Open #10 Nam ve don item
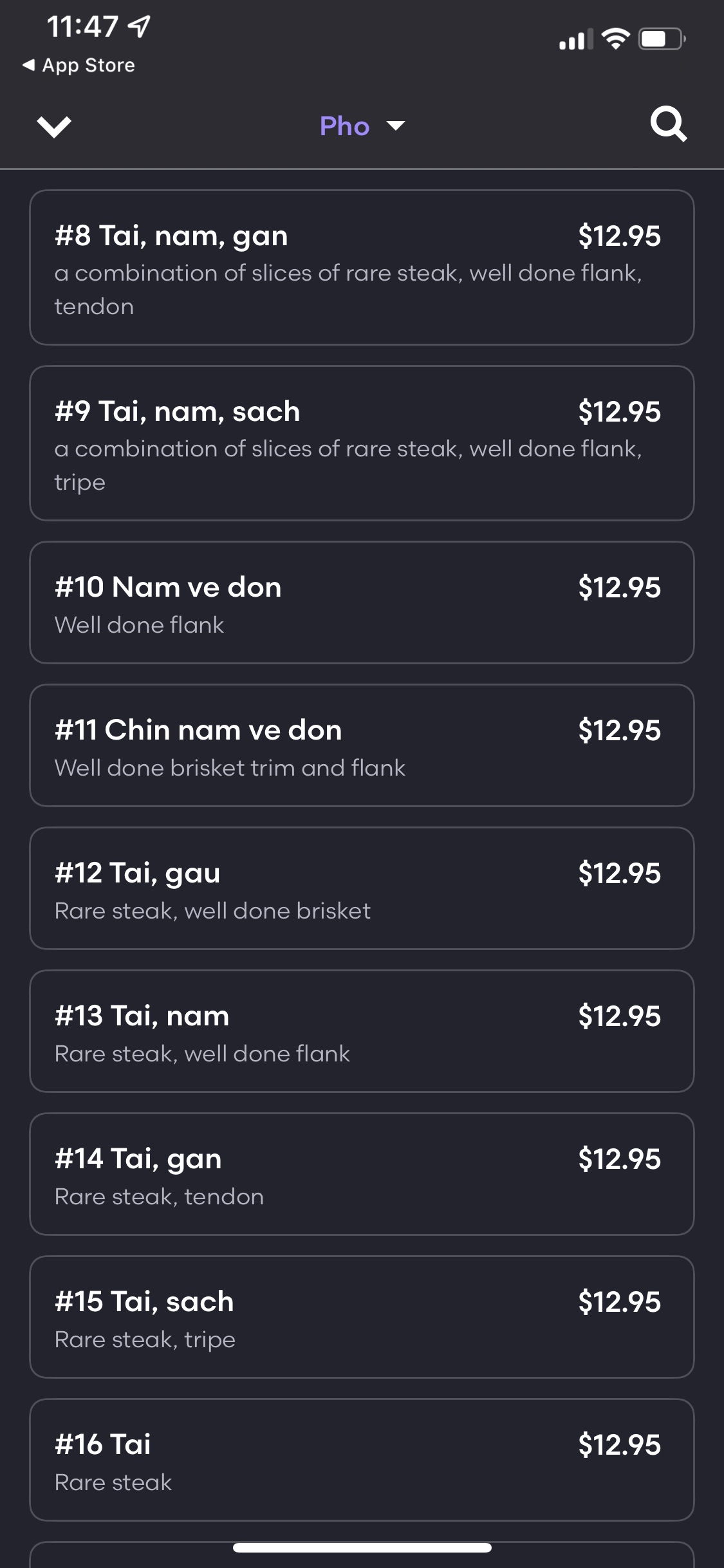Viewport: 724px width, 1568px height. 362,602
